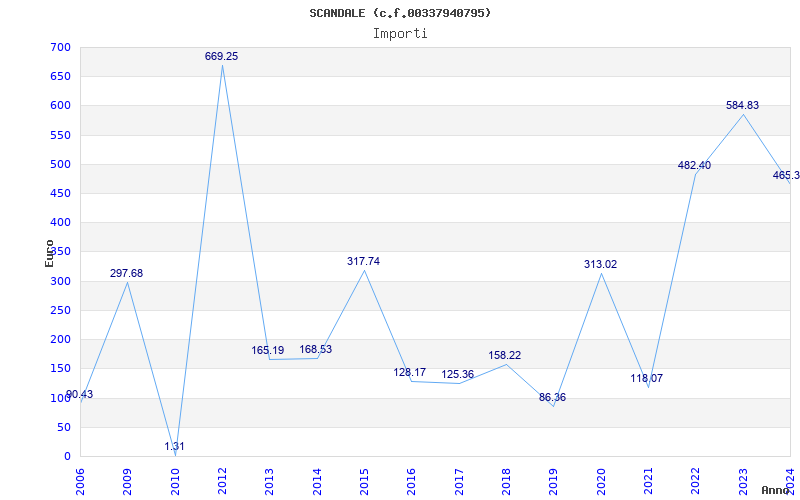Select the 165.19 data label

pos(267,351)
